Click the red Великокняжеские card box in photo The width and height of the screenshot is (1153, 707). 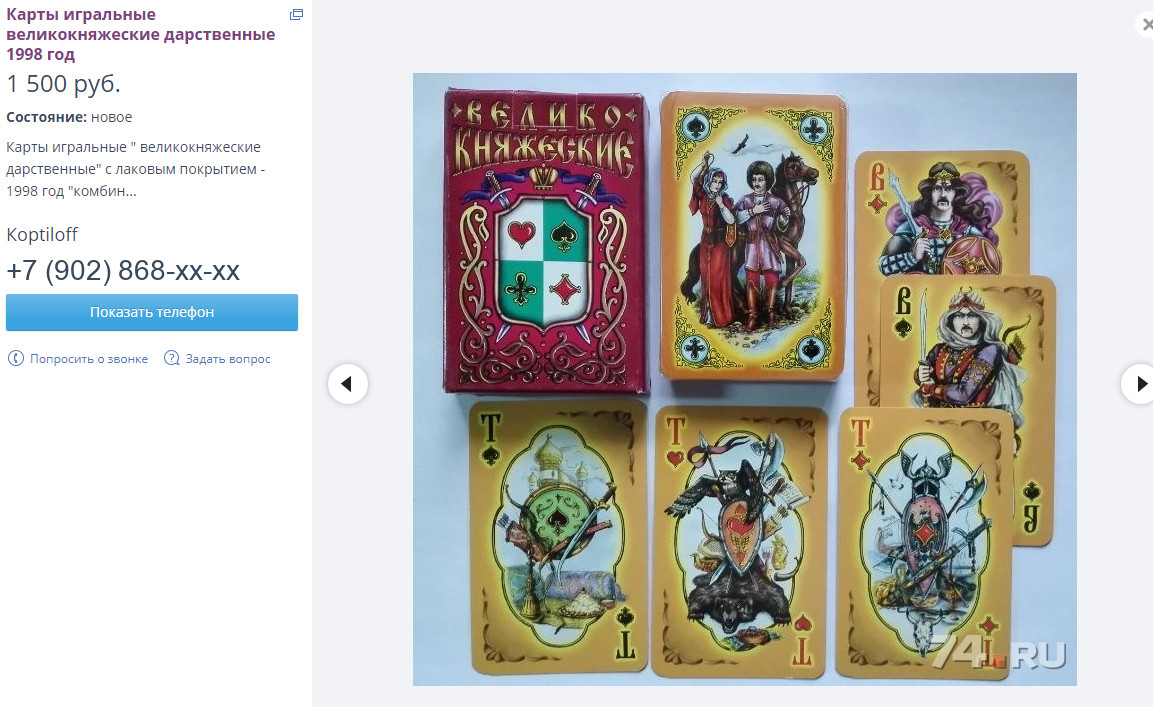[545, 241]
